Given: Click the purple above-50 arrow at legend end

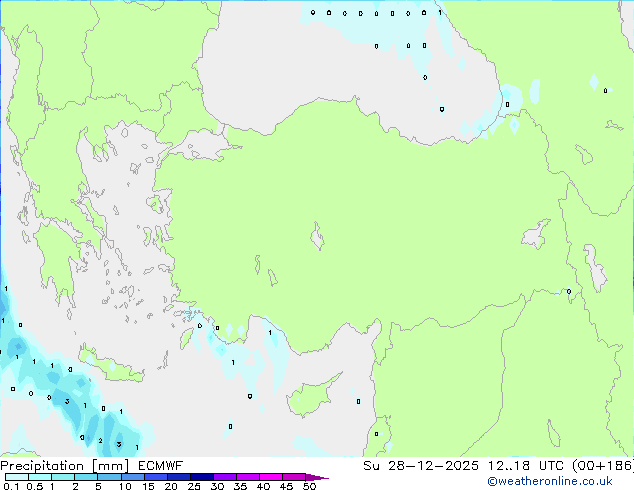Looking at the screenshot, I should click(317, 477).
